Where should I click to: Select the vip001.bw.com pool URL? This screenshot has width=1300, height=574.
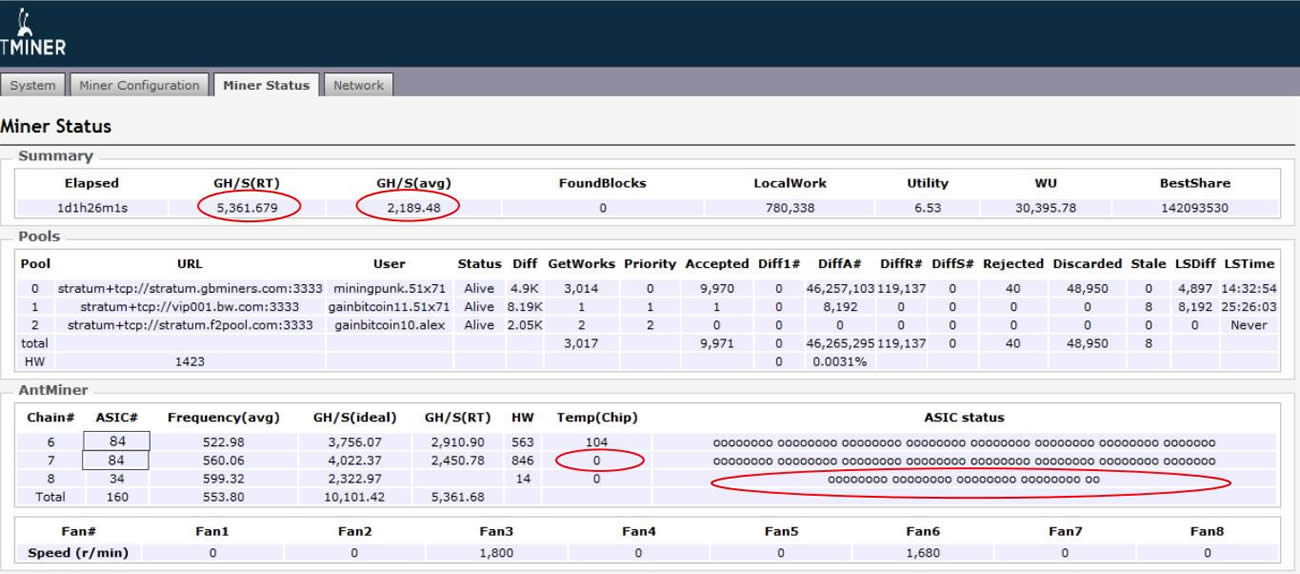click(x=190, y=307)
